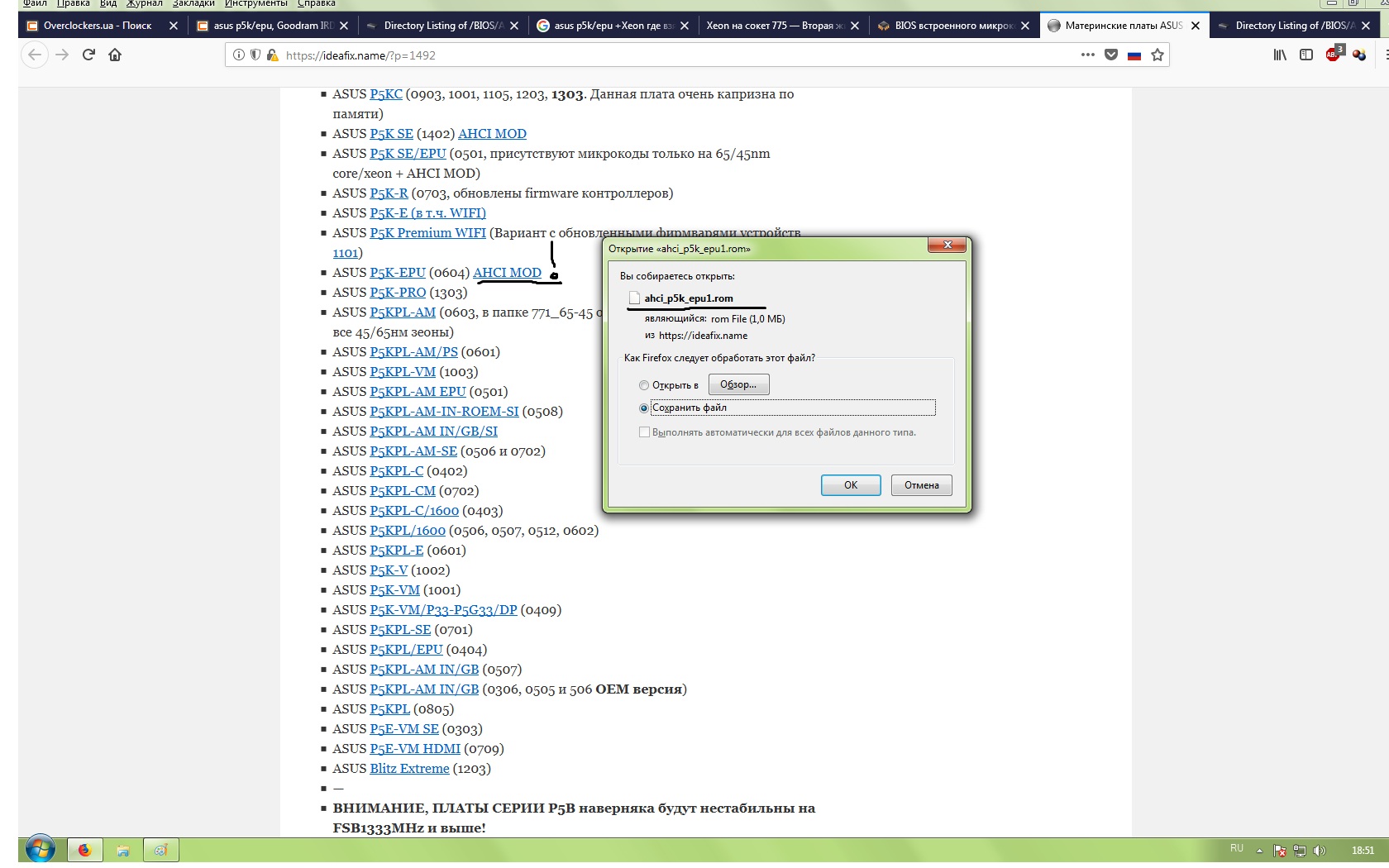Click the Обзор... button

(738, 384)
